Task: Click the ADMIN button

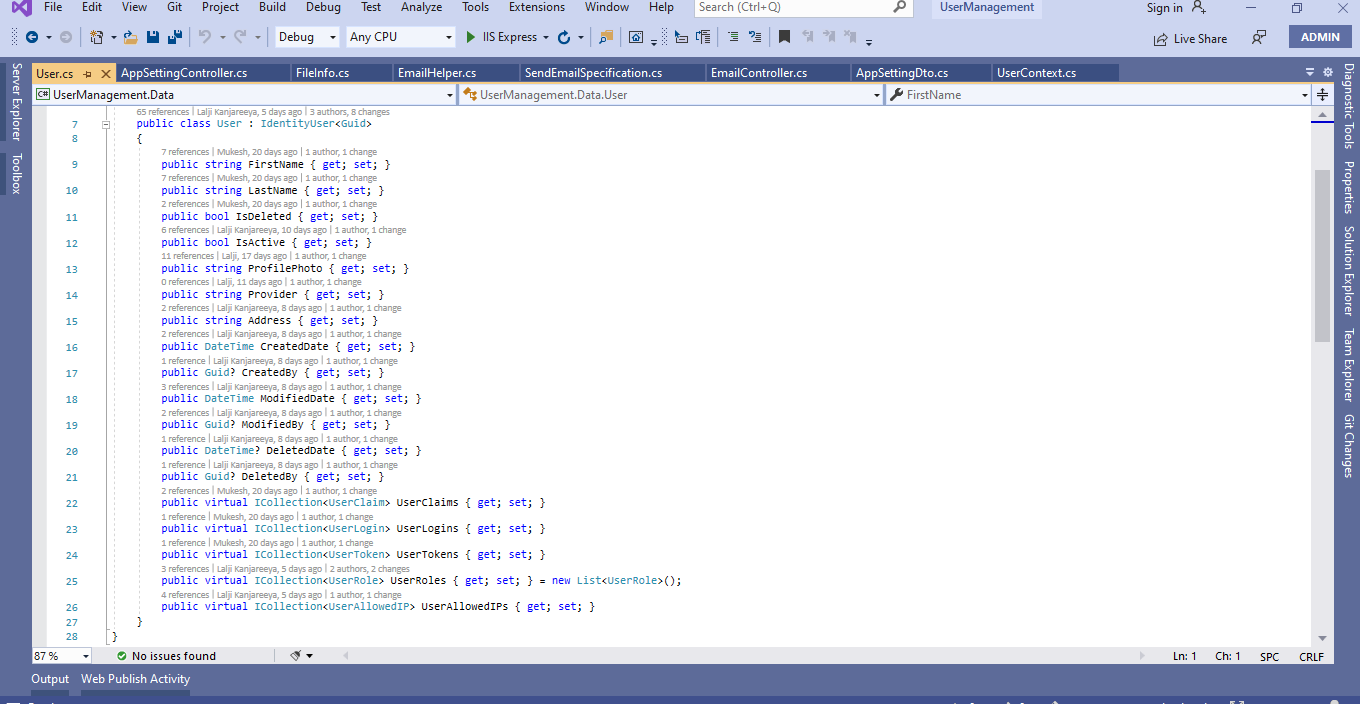Action: coord(1320,37)
